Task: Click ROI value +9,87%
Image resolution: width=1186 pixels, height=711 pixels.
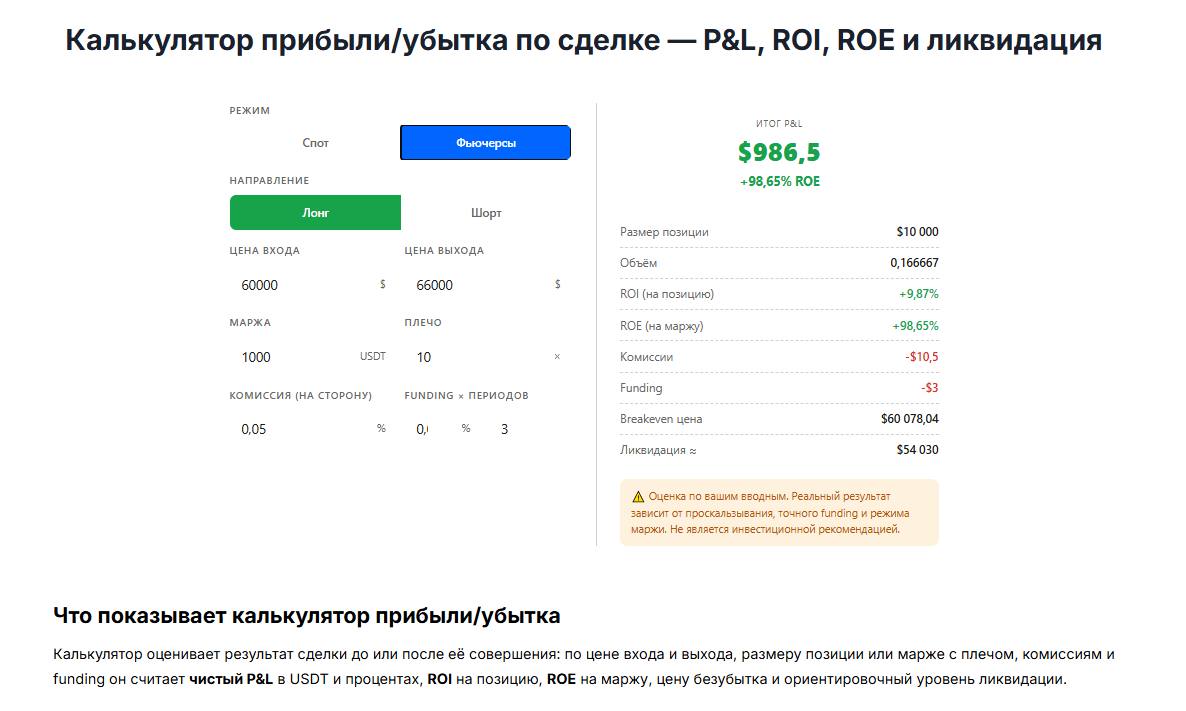Action: 918,294
